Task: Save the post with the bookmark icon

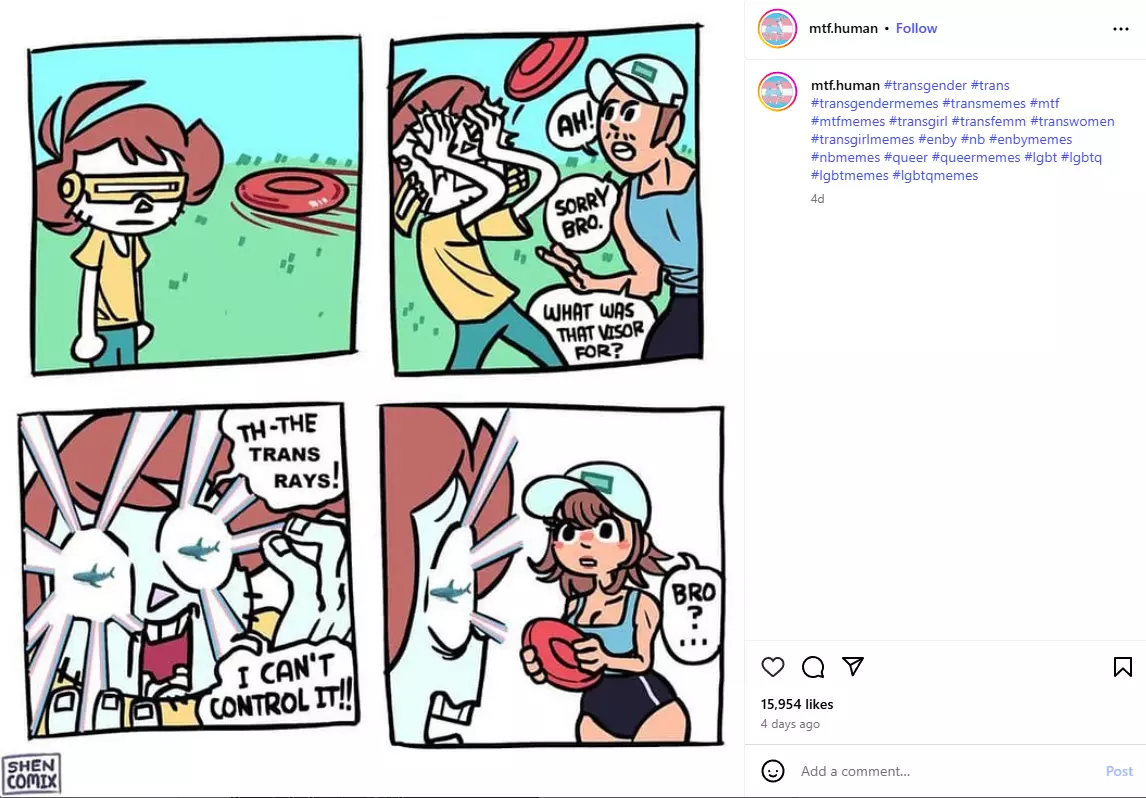Action: coord(1123,666)
